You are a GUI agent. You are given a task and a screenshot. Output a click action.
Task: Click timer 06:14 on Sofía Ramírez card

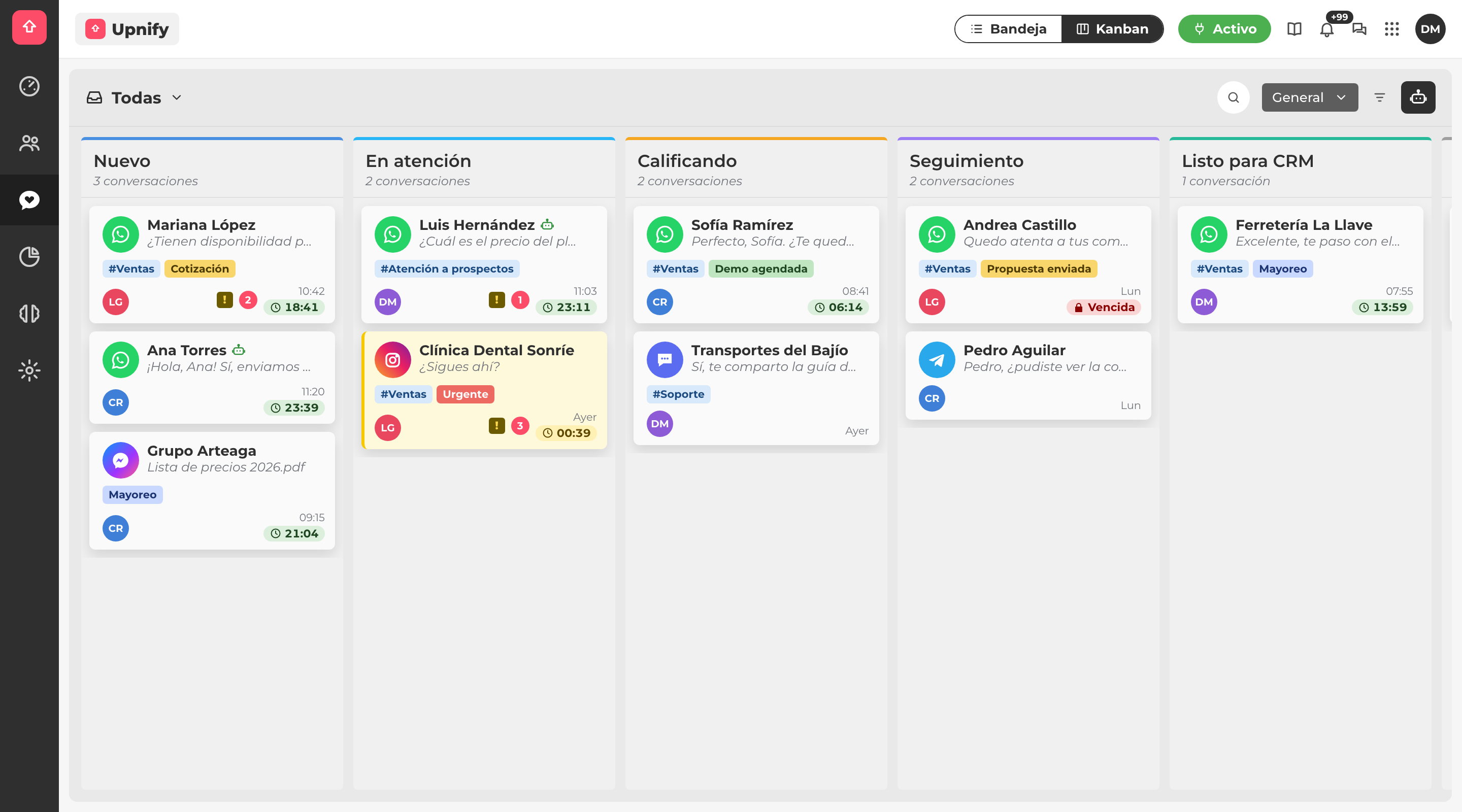[838, 307]
